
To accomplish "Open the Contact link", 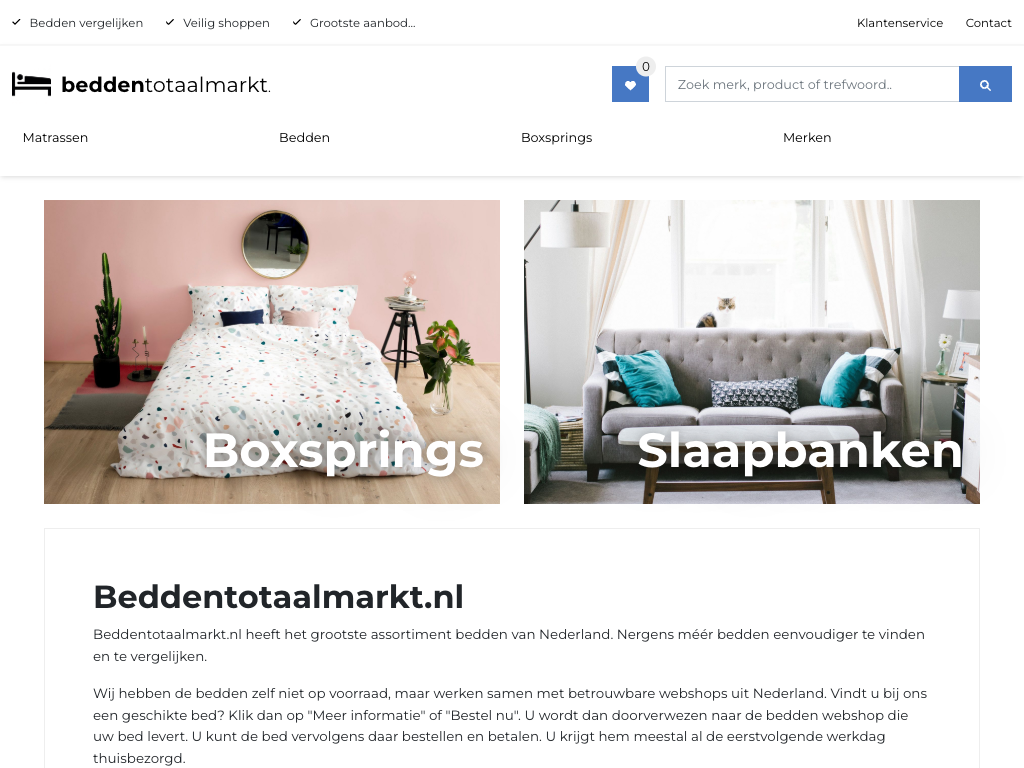I will click(988, 23).
